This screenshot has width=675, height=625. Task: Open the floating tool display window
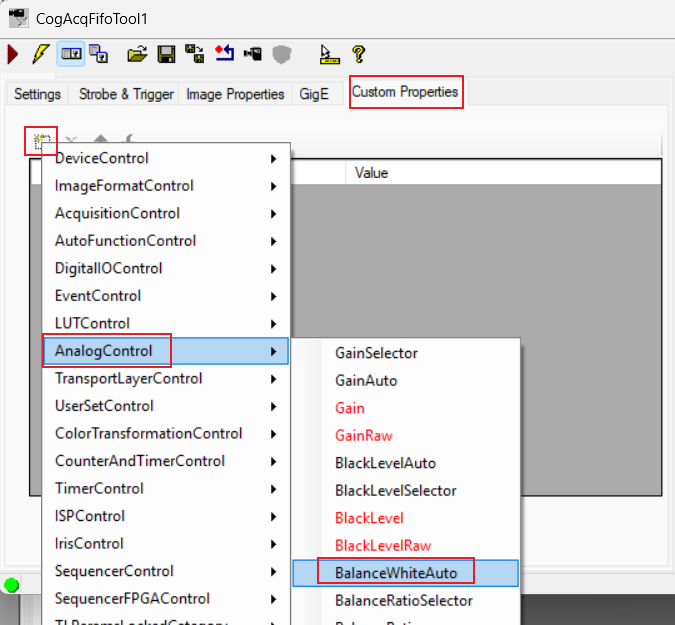coord(99,54)
